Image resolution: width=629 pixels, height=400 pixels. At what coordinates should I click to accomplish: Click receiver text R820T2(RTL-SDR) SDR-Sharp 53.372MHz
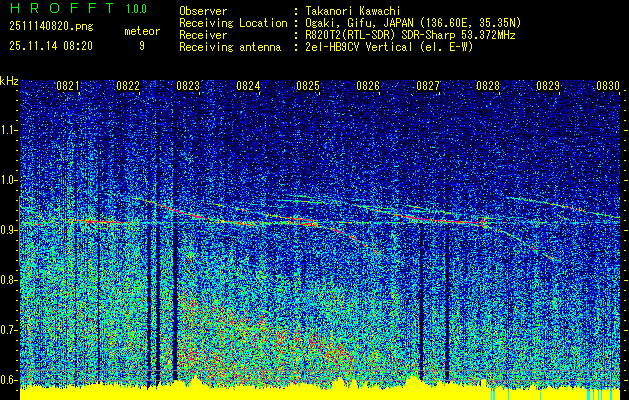[x=410, y=35]
